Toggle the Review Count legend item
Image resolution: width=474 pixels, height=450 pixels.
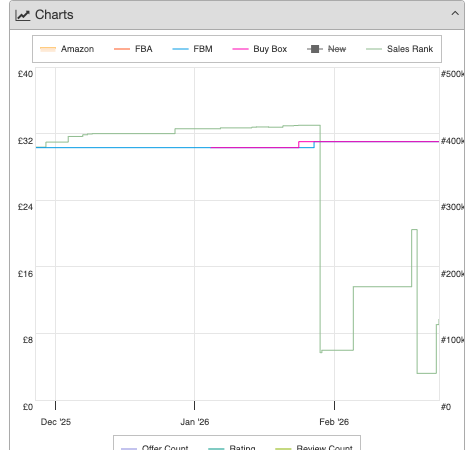314,447
